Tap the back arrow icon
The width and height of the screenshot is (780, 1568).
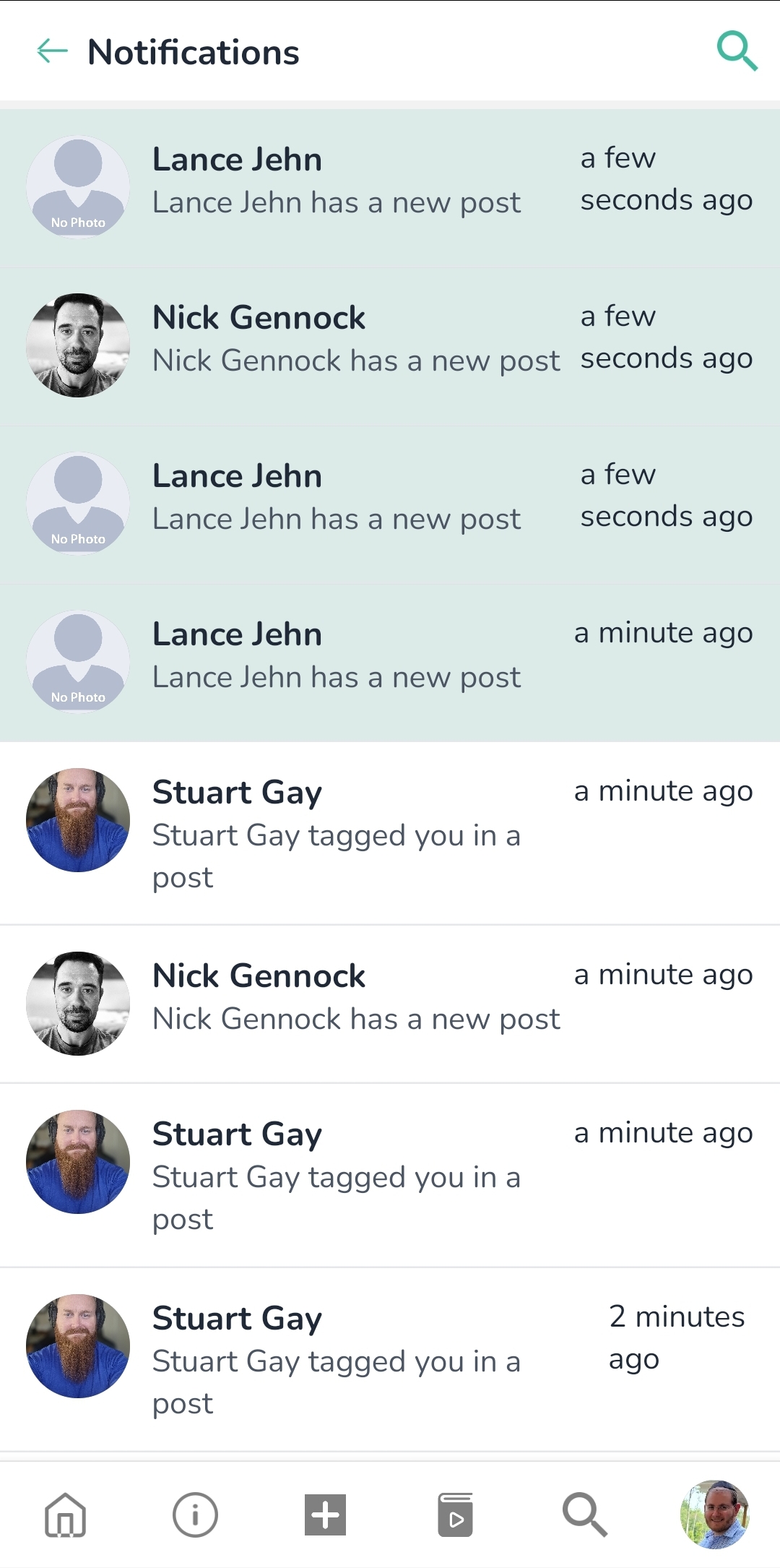point(52,51)
